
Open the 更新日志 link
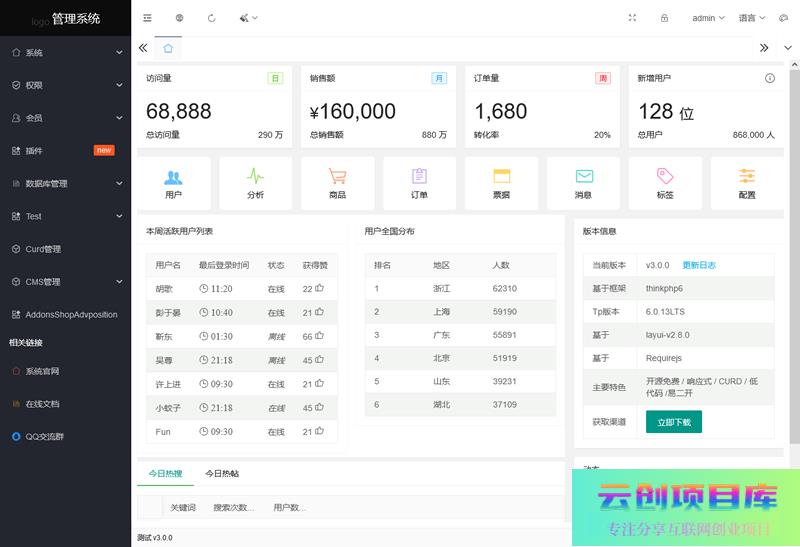[x=699, y=265]
